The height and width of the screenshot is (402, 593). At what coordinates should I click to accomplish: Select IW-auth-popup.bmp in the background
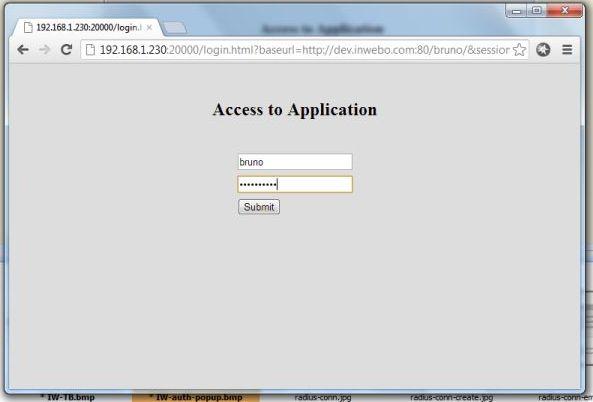click(x=196, y=397)
